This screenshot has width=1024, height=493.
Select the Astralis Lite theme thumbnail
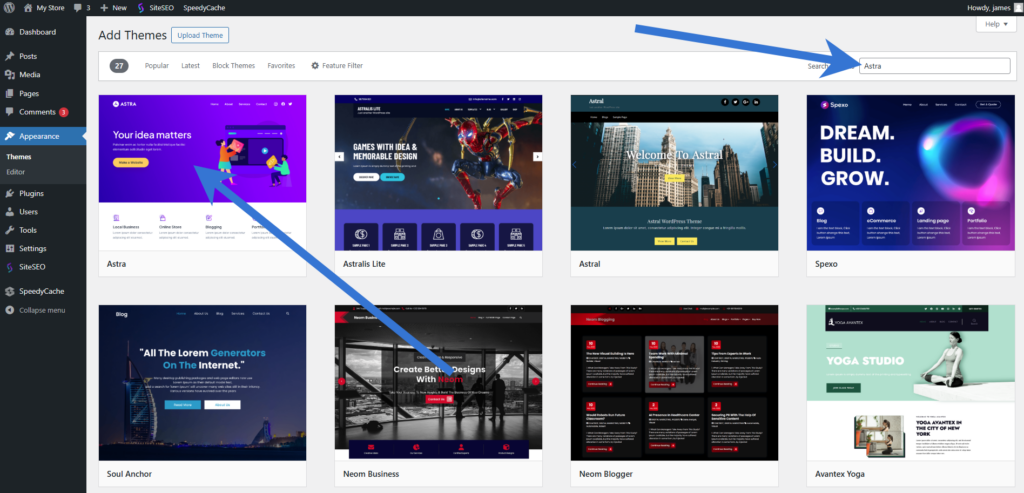pyautogui.click(x=438, y=172)
